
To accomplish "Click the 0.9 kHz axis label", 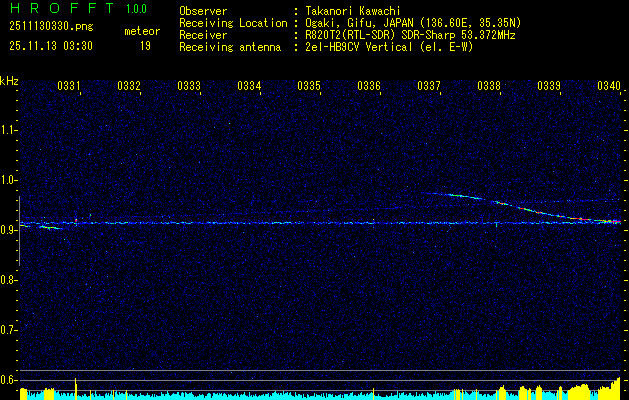I will (8, 230).
